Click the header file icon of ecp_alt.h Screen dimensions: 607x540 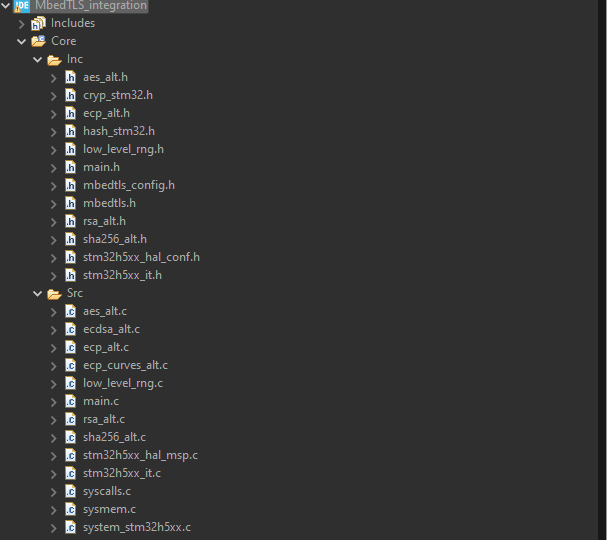(x=70, y=113)
